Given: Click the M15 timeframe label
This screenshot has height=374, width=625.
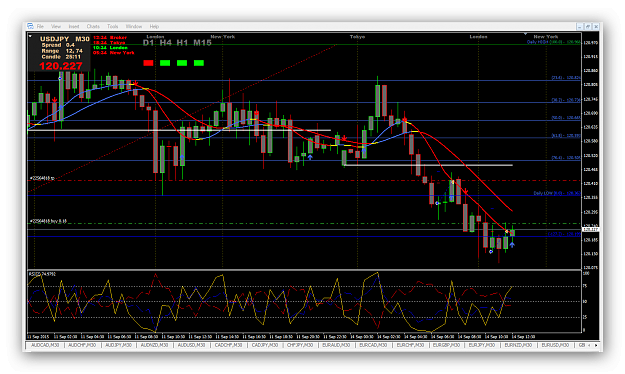Looking at the screenshot, I should tap(202, 43).
